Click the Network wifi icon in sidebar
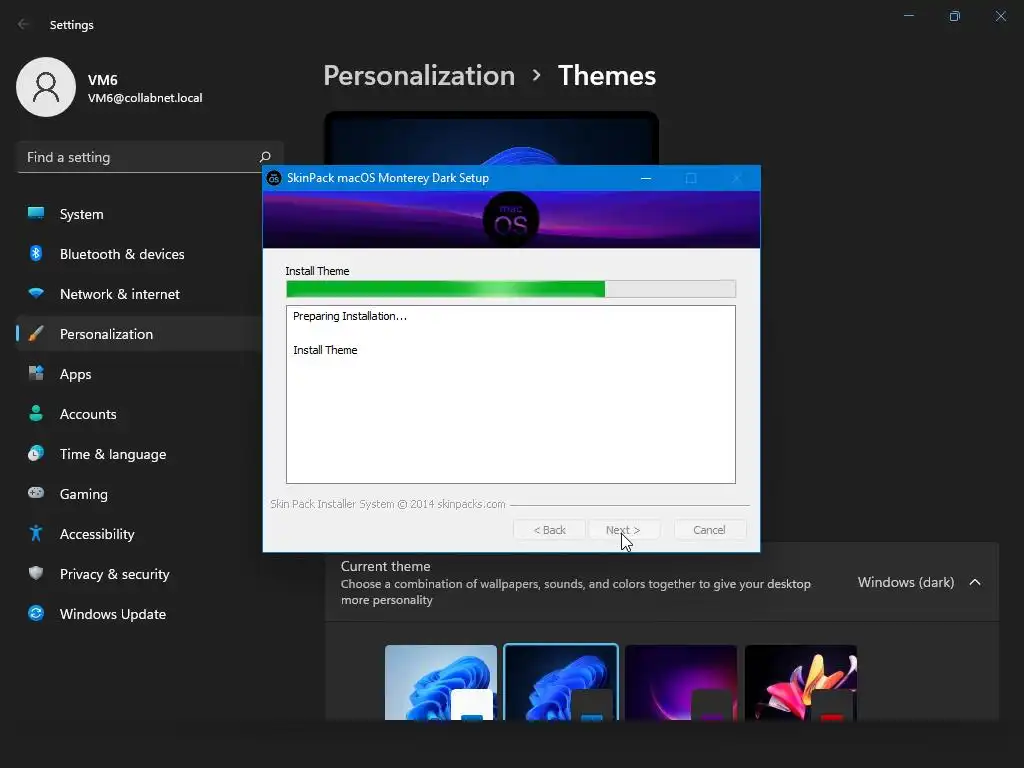 coord(36,293)
